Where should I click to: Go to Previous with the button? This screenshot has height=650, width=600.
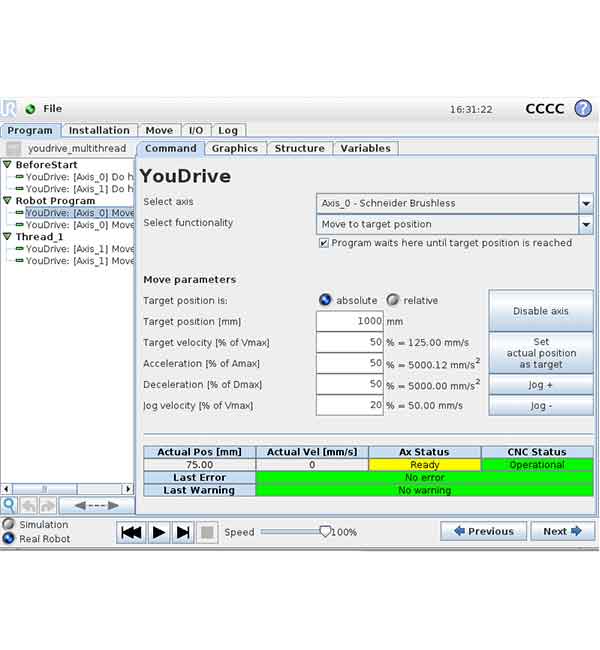483,531
